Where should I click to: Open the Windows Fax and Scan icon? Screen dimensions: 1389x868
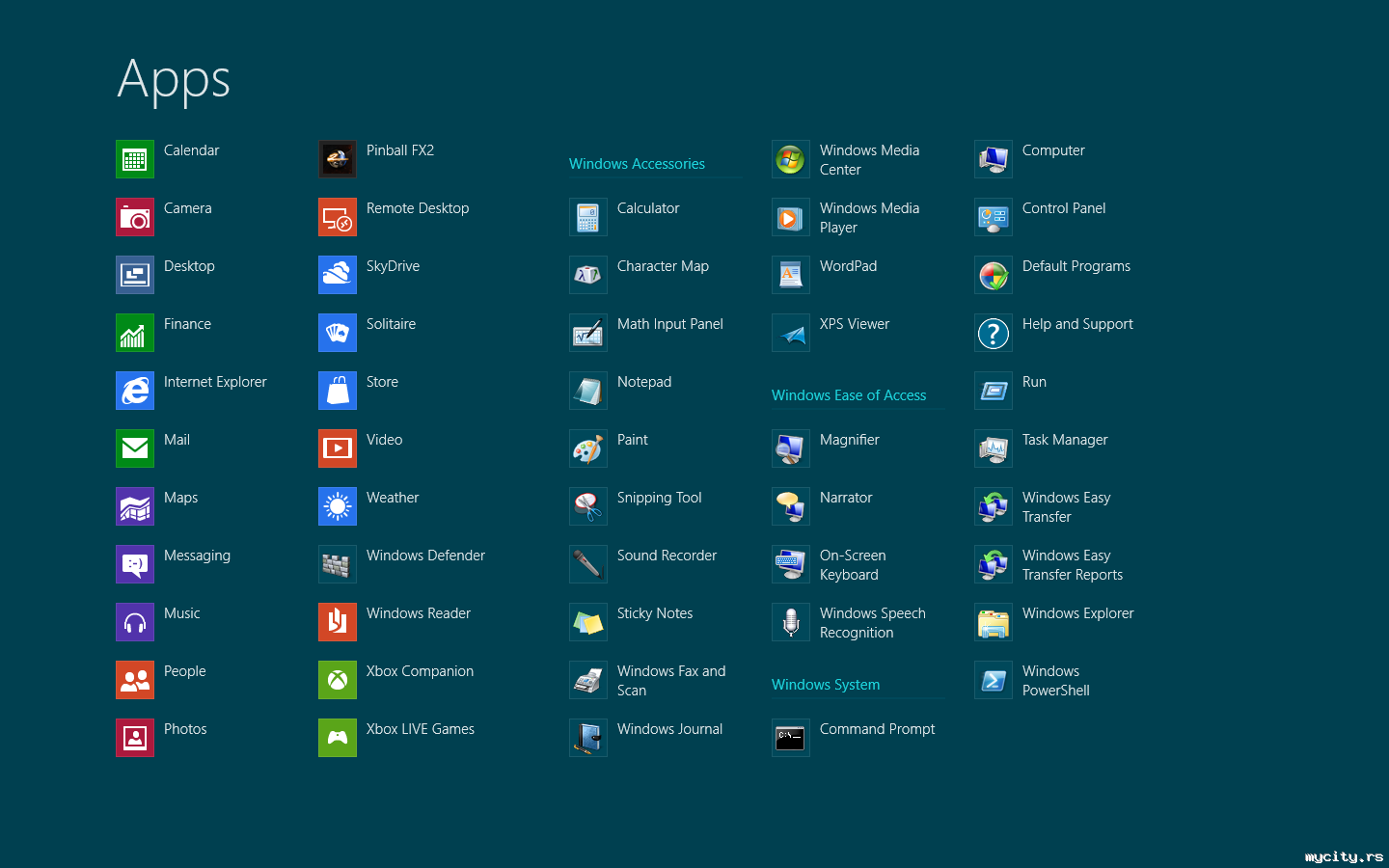[588, 680]
